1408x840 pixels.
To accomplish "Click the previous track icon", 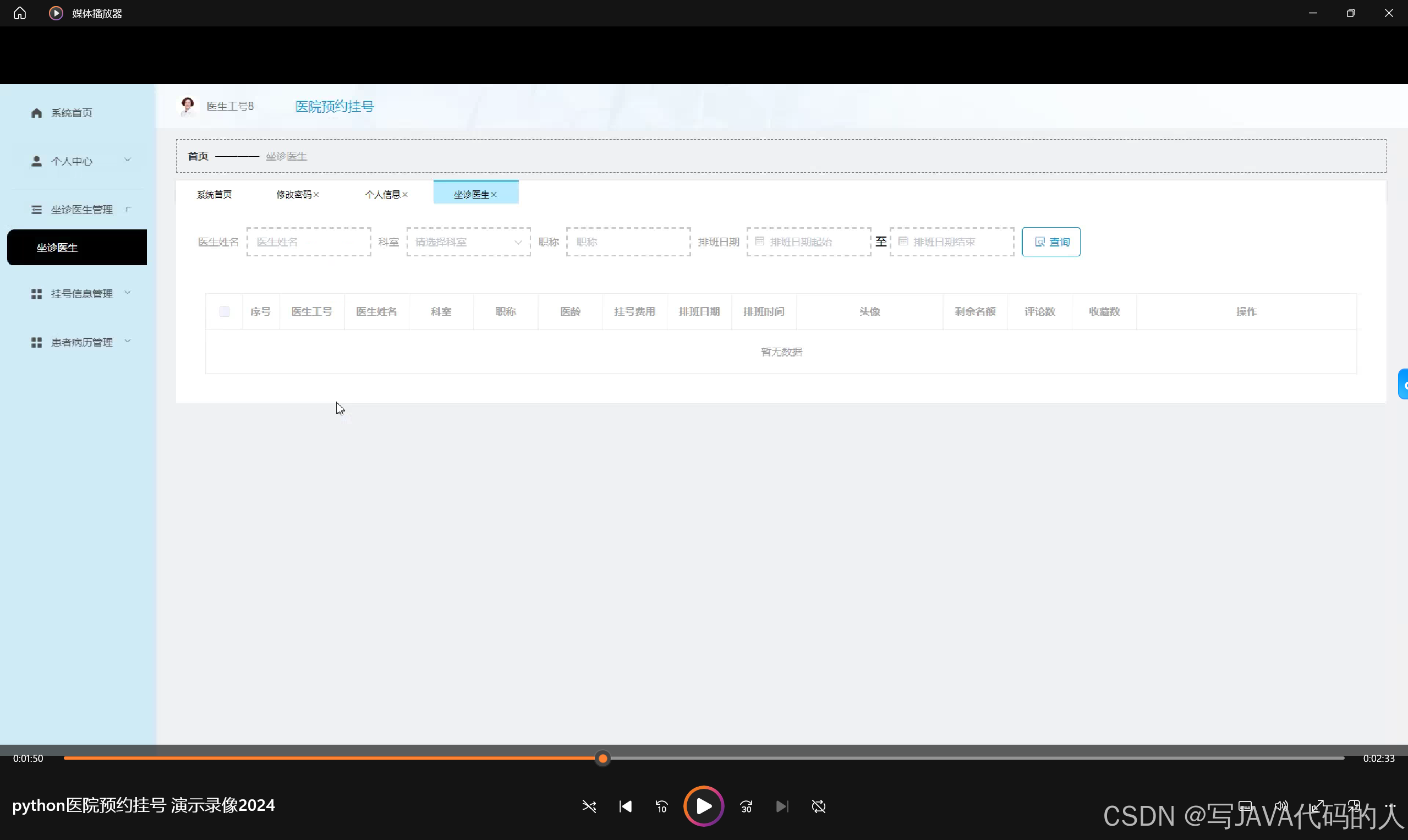I will 625,806.
